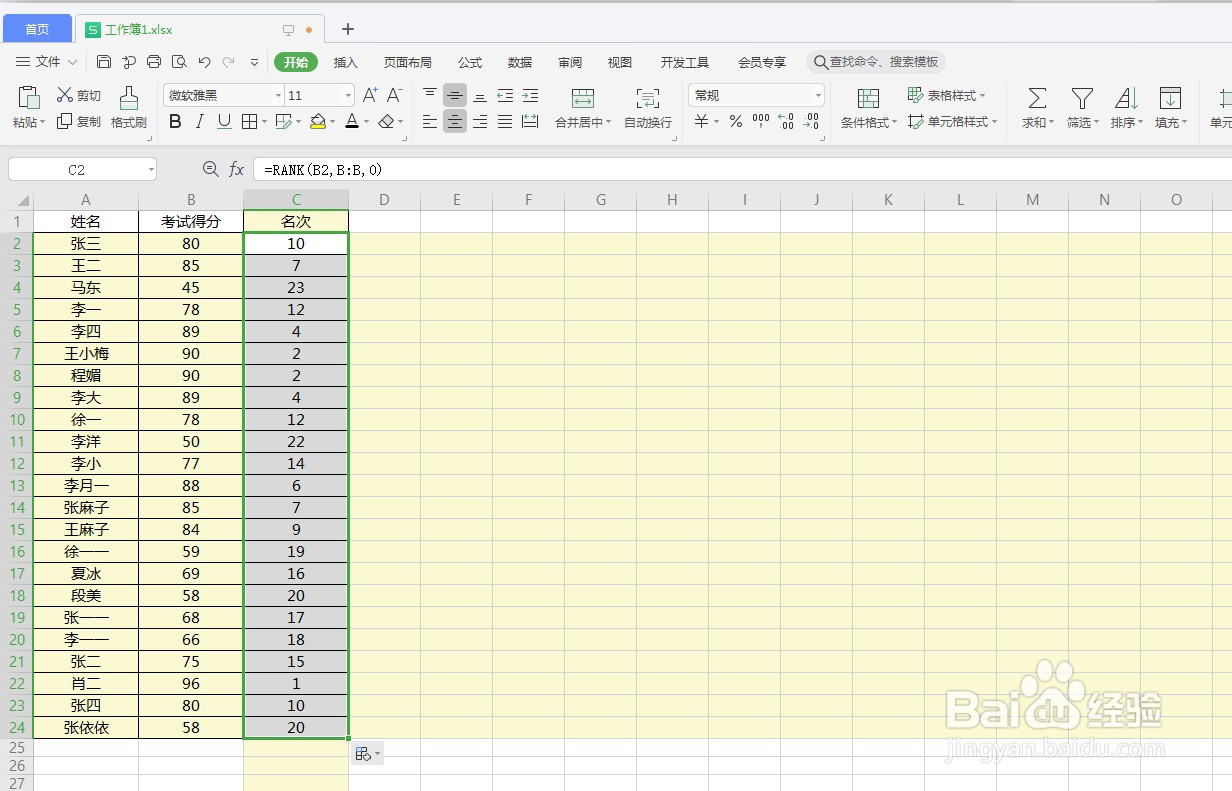Click the zoom magnifier beside fx
1232x791 pixels.
210,170
